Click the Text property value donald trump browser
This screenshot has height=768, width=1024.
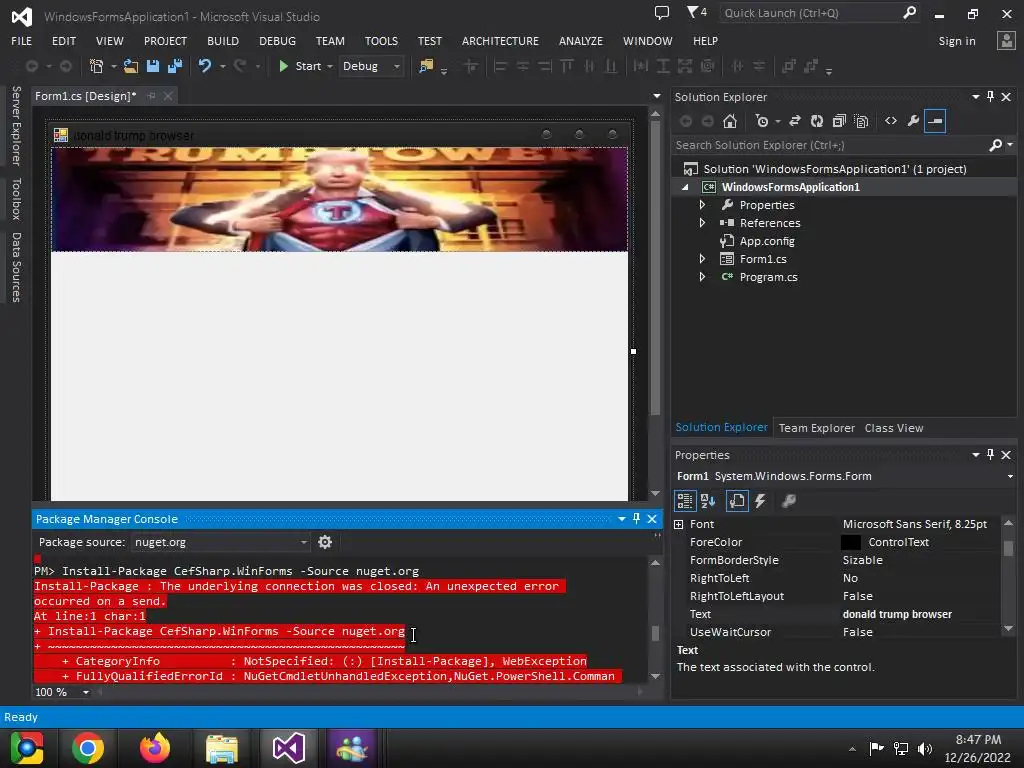click(x=897, y=614)
